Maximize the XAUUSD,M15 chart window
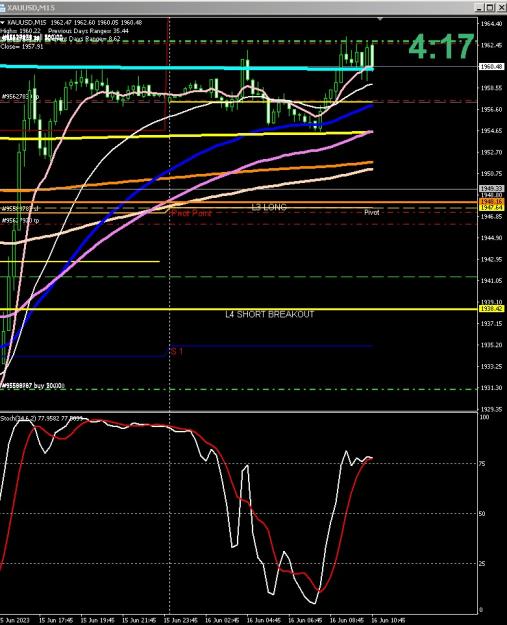 point(490,8)
